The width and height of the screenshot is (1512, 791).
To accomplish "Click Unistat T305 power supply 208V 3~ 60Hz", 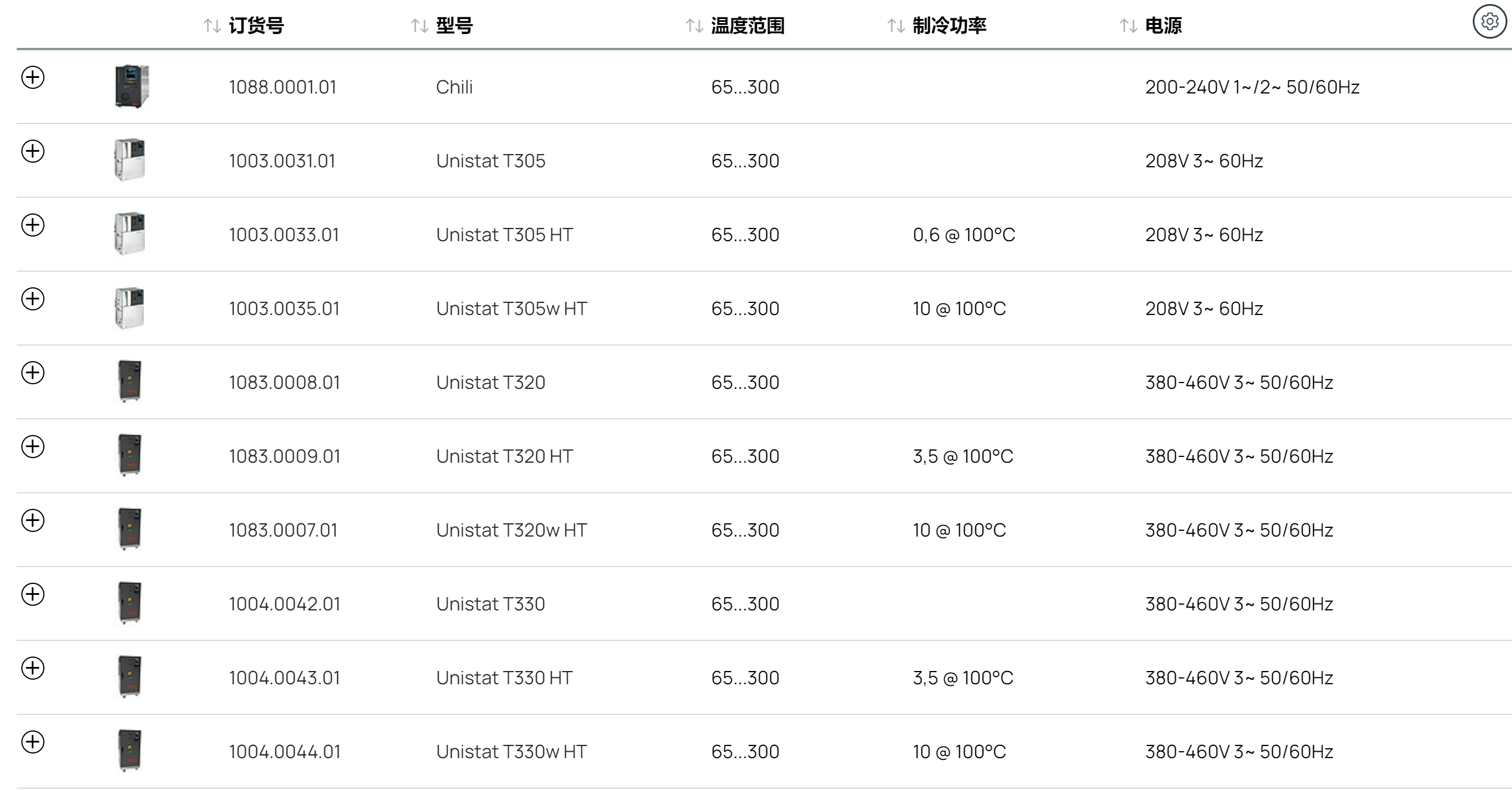I will 1204,161.
